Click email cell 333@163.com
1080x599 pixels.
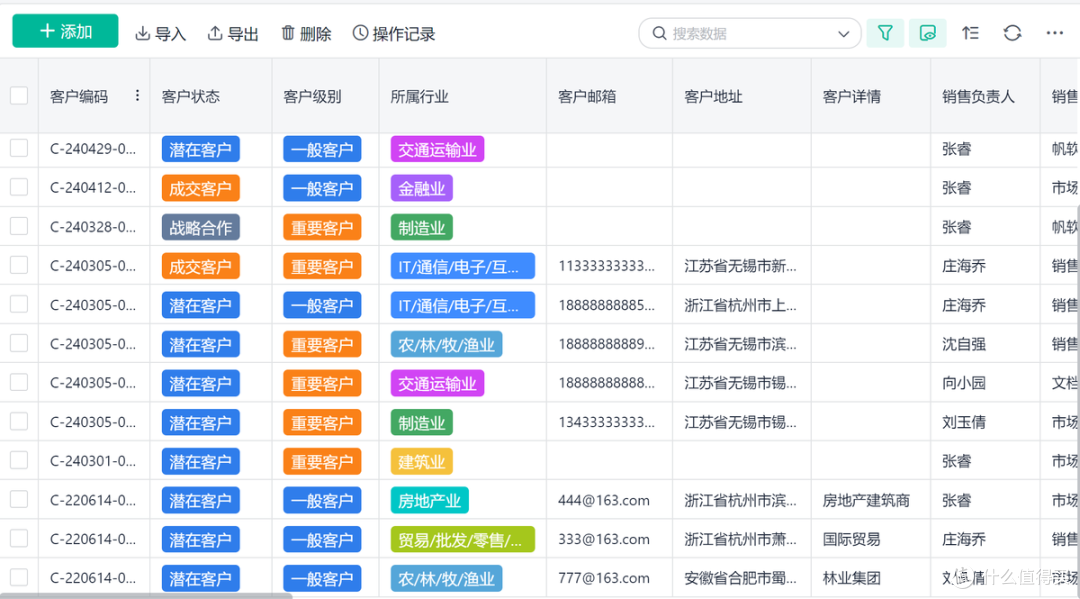[x=603, y=539]
